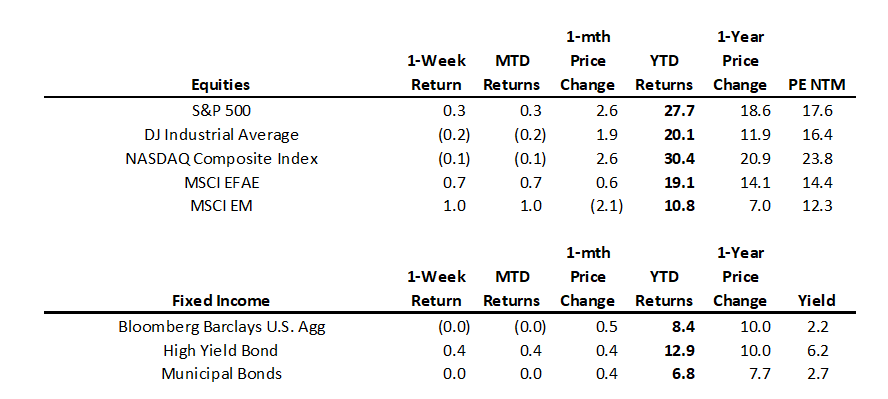Screen dimensions: 888x399
Task: Select Municipal Bonds 1-Year value 7.7
Action: [x=759, y=374]
